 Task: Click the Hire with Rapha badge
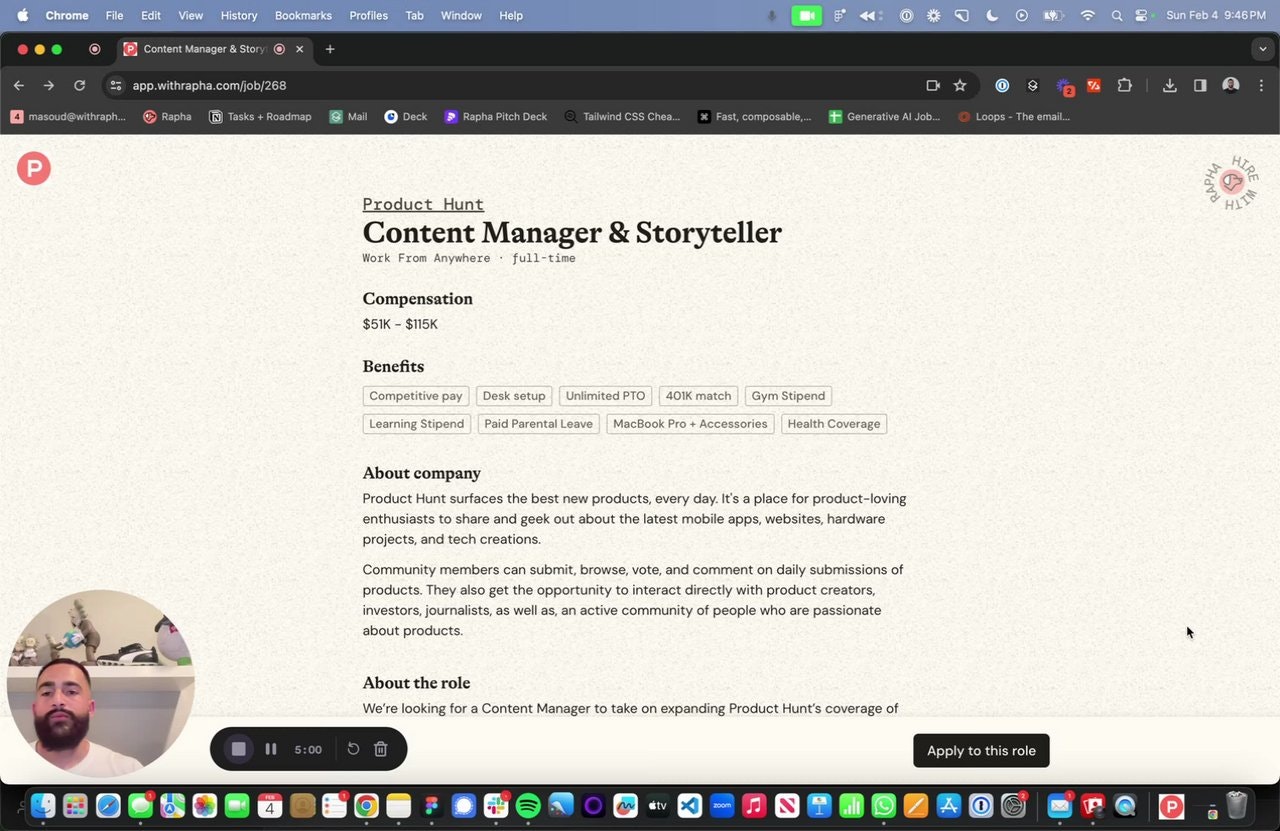pyautogui.click(x=1230, y=182)
